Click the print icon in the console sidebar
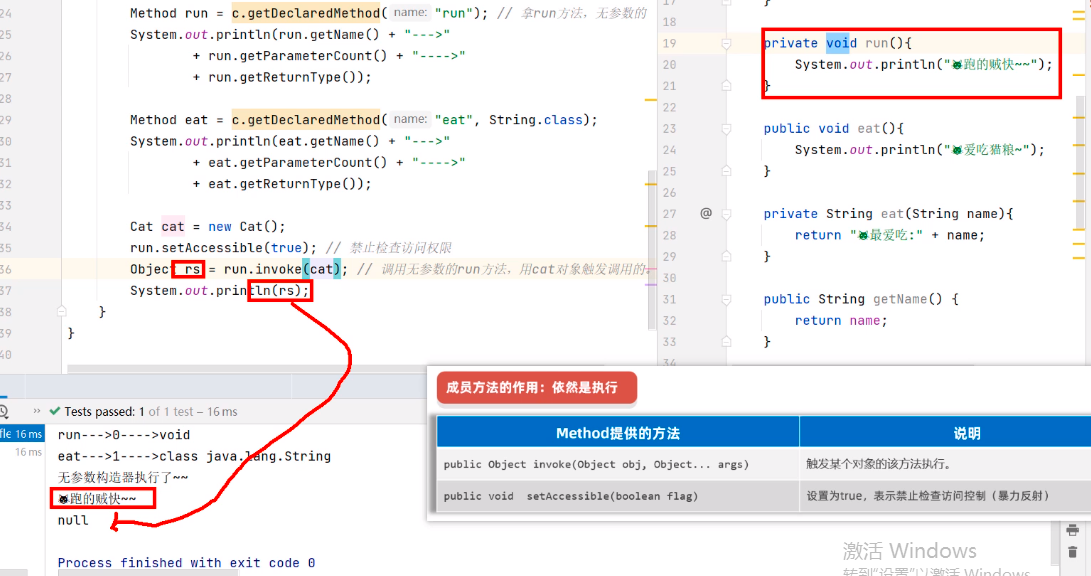This screenshot has height=576, width=1091. 1072,530
